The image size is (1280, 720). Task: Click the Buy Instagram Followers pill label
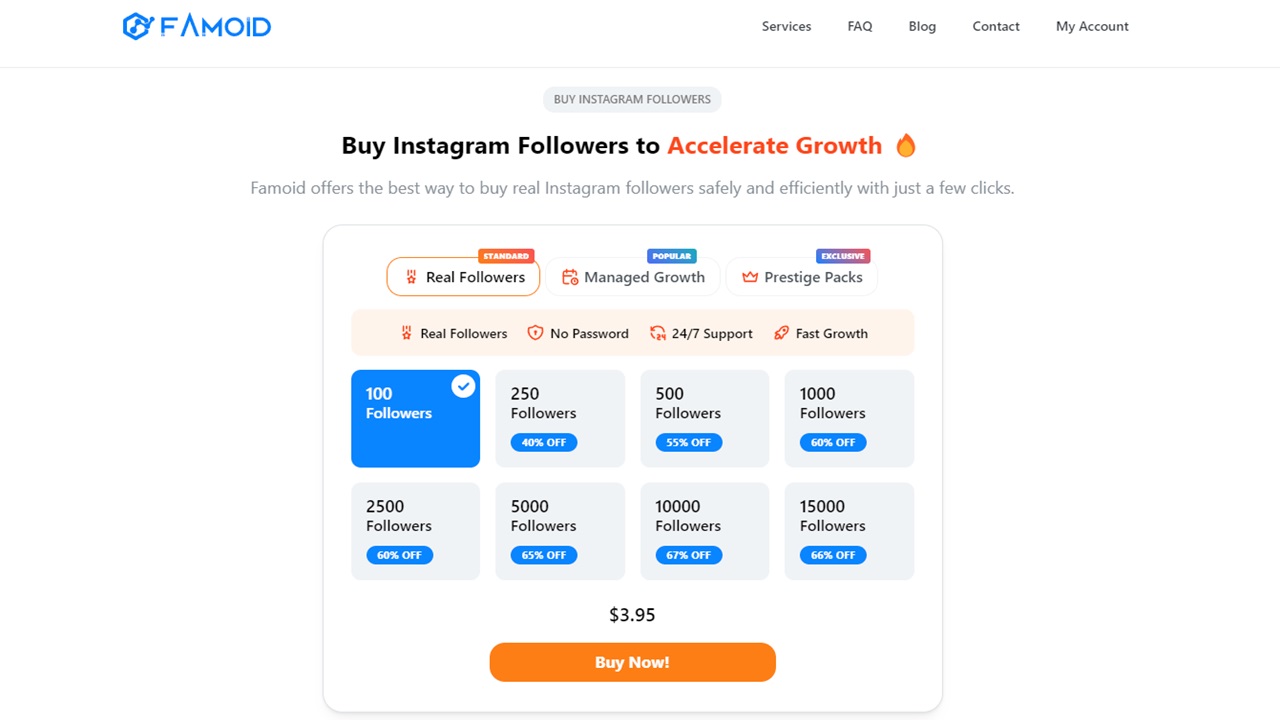pos(632,99)
